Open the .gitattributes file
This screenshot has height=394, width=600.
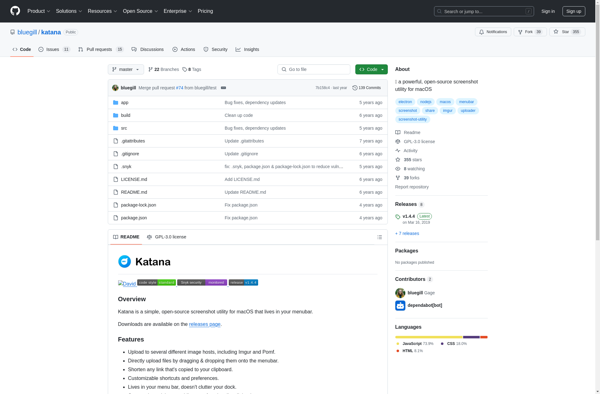(133, 141)
